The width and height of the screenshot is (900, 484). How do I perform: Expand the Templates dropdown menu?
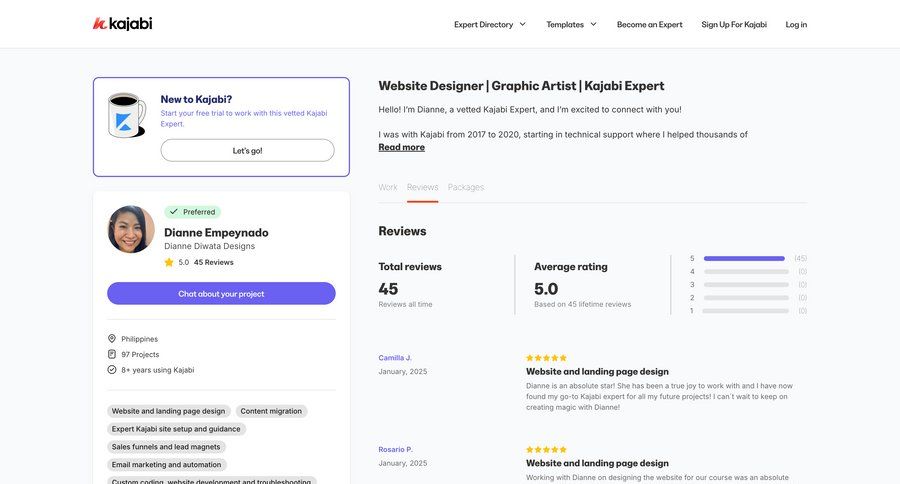(571, 25)
